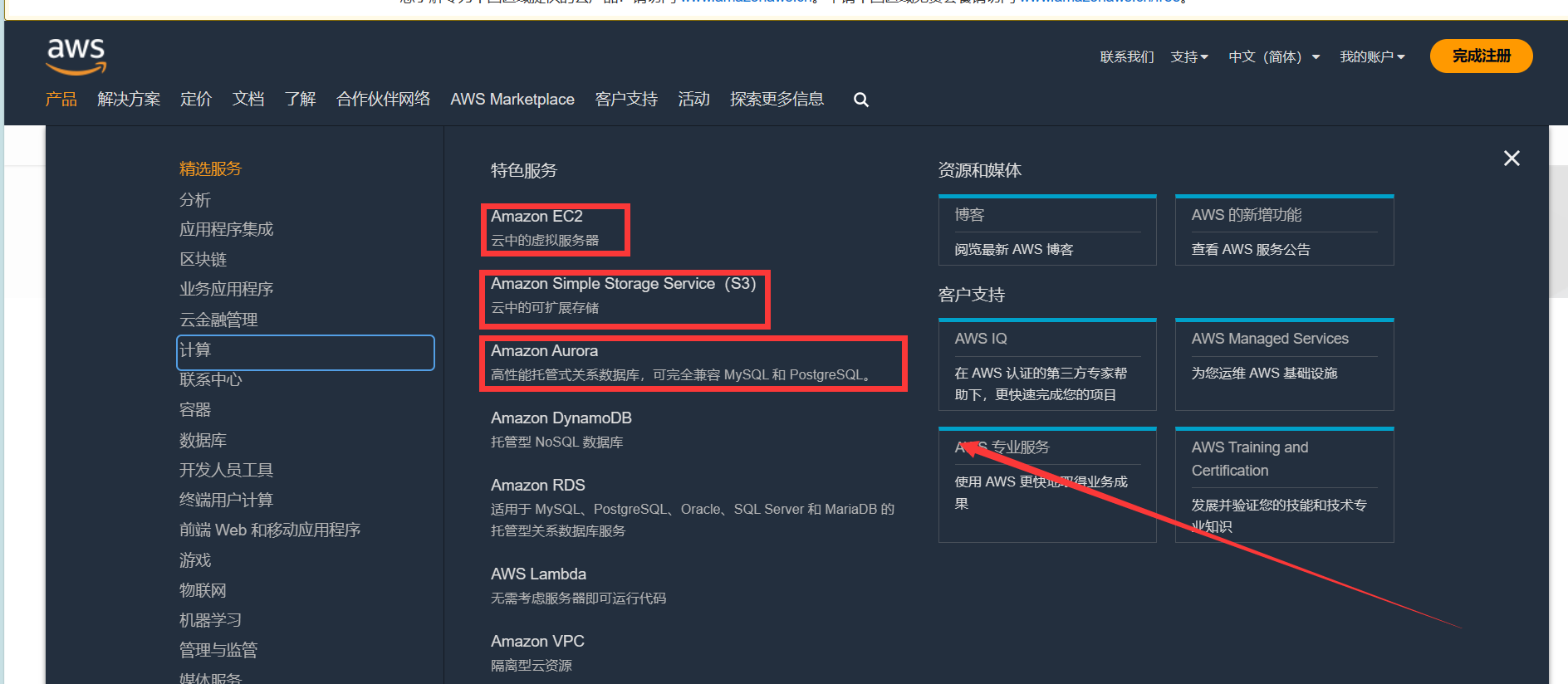Select the 应用程序集成 category
Image resolution: width=1568 pixels, height=684 pixels.
[x=226, y=229]
